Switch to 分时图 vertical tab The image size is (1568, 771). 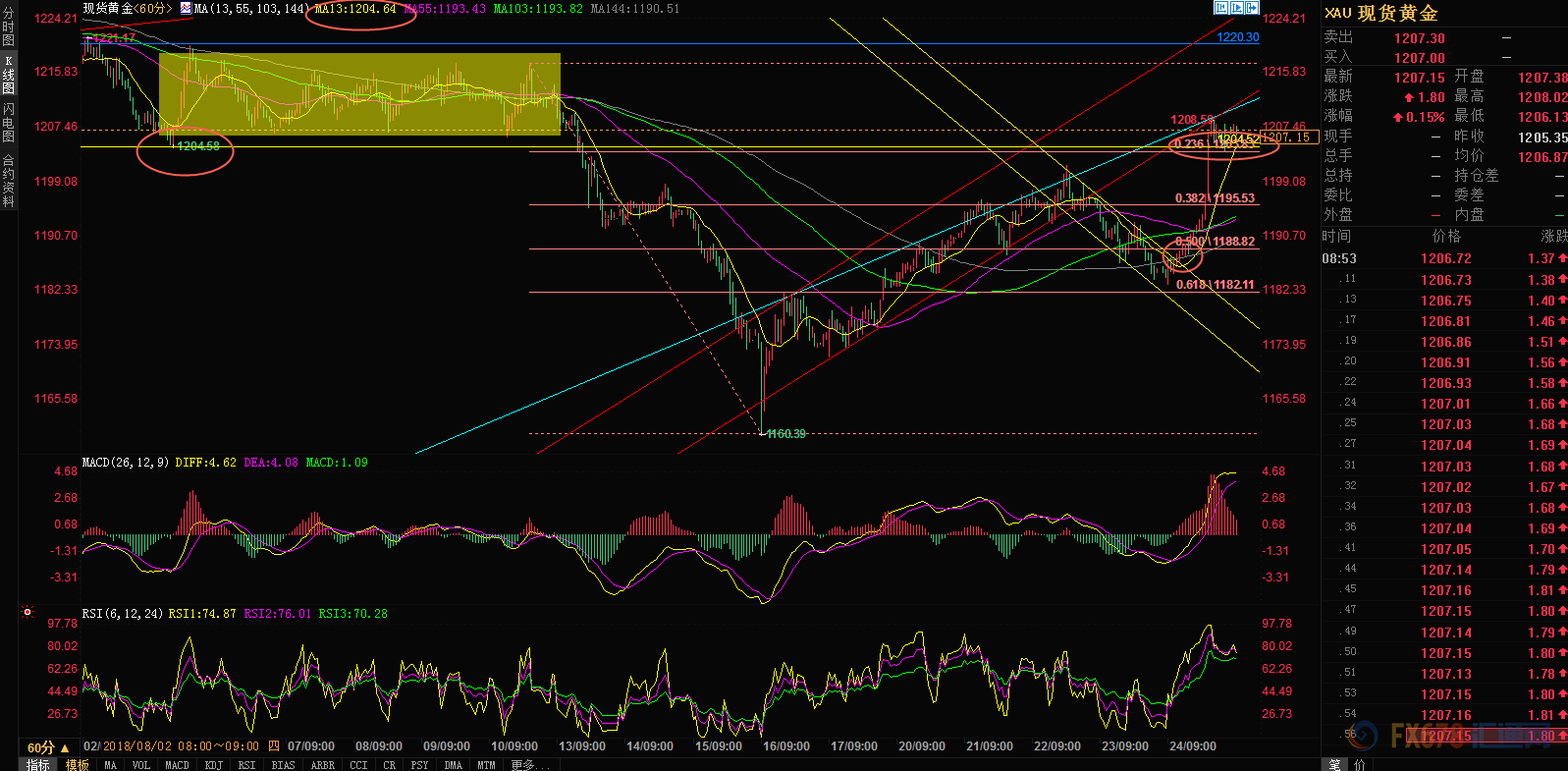[9, 27]
